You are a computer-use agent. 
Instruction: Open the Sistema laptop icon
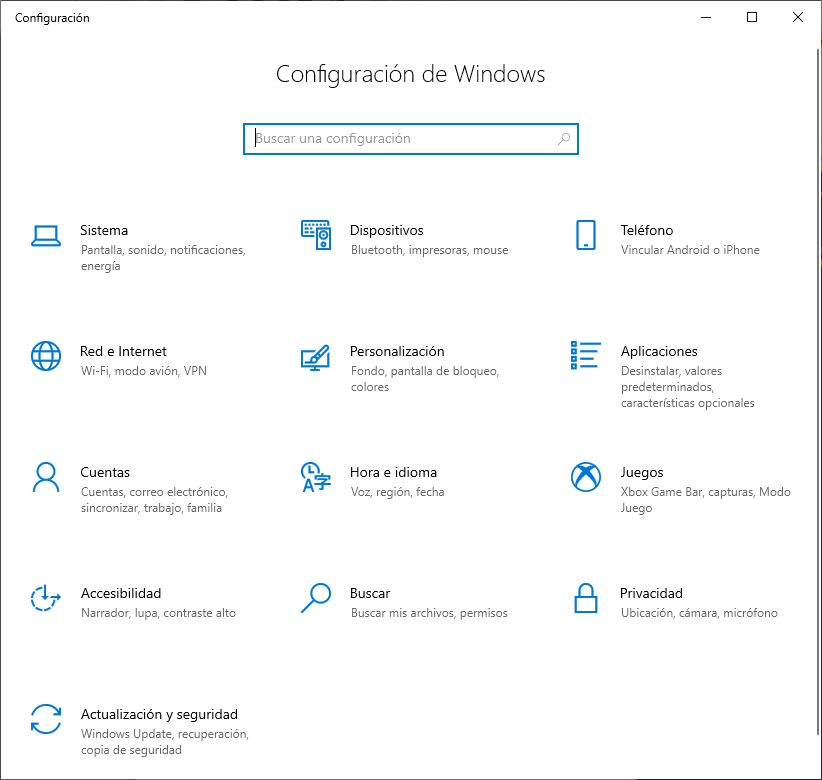tap(46, 236)
